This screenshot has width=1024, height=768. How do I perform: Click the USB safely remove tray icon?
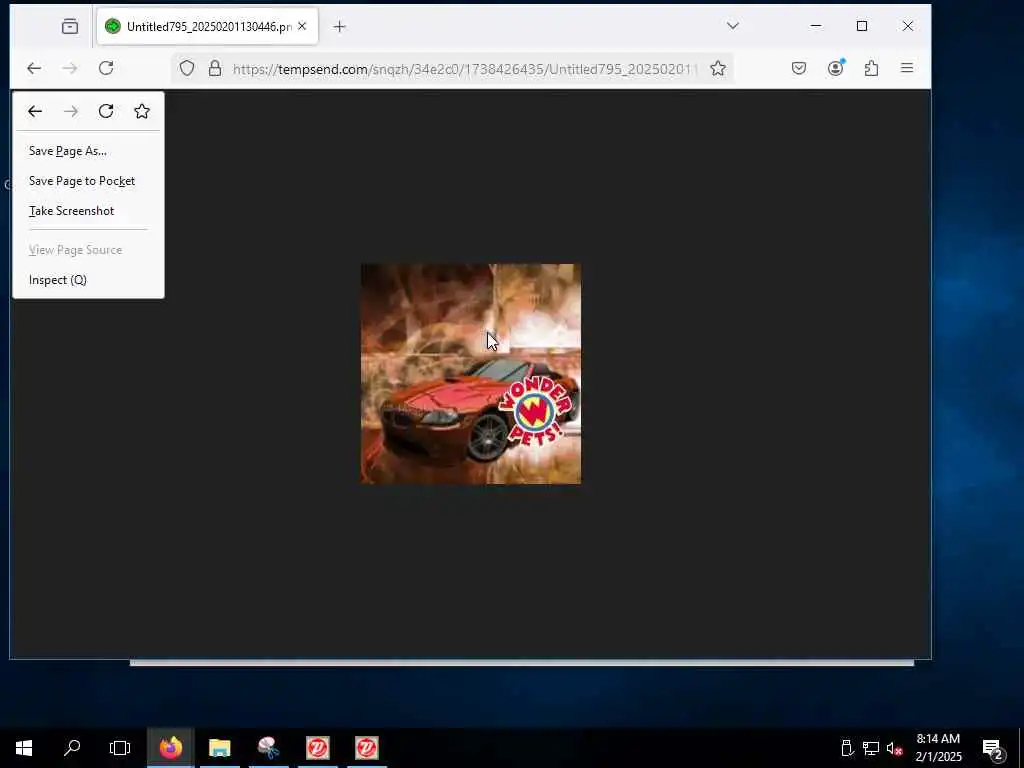click(847, 748)
